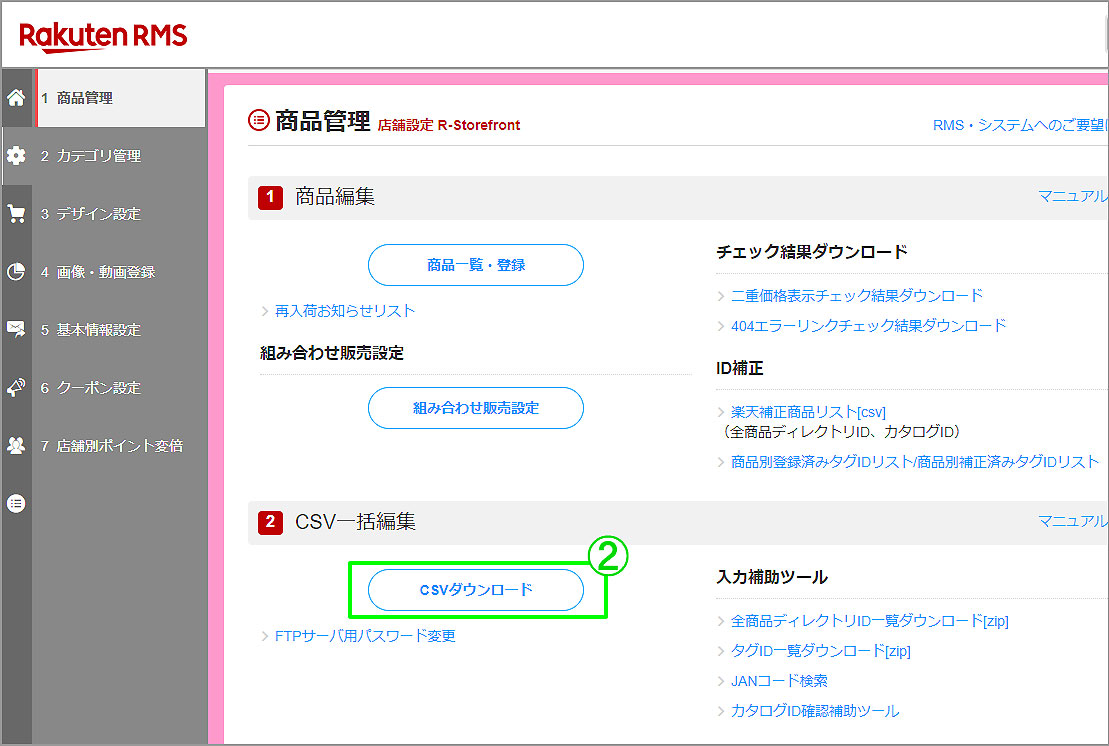
Task: Download タグID一覧ダウンロード[zip]
Action: click(820, 651)
